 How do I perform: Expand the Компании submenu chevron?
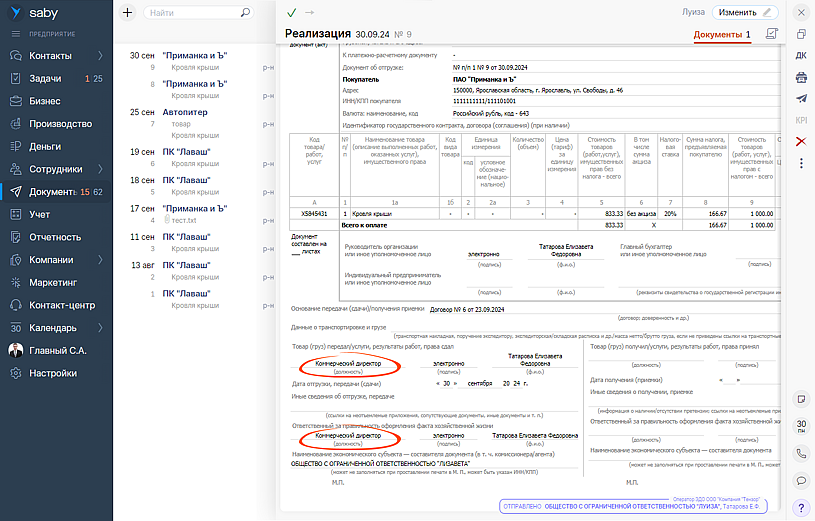[100, 260]
